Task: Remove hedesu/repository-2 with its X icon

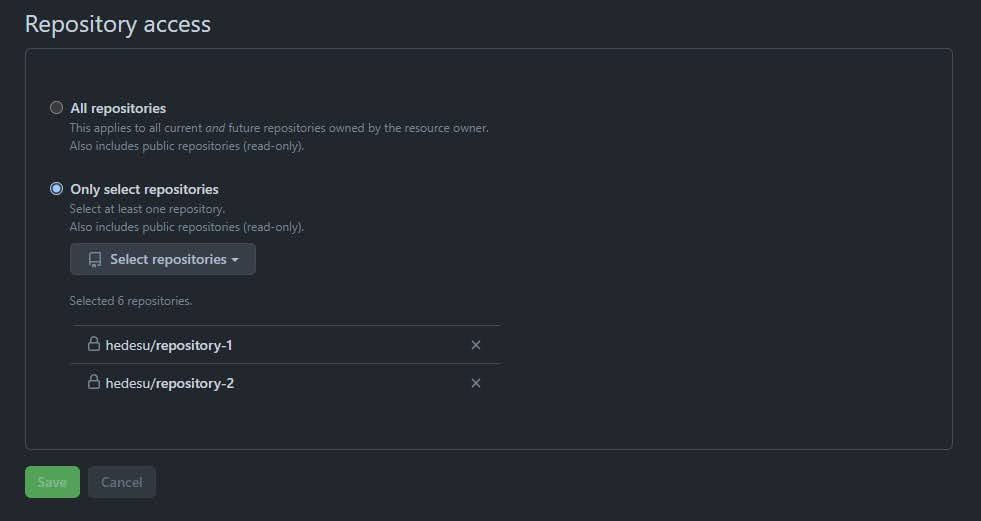Action: 476,383
